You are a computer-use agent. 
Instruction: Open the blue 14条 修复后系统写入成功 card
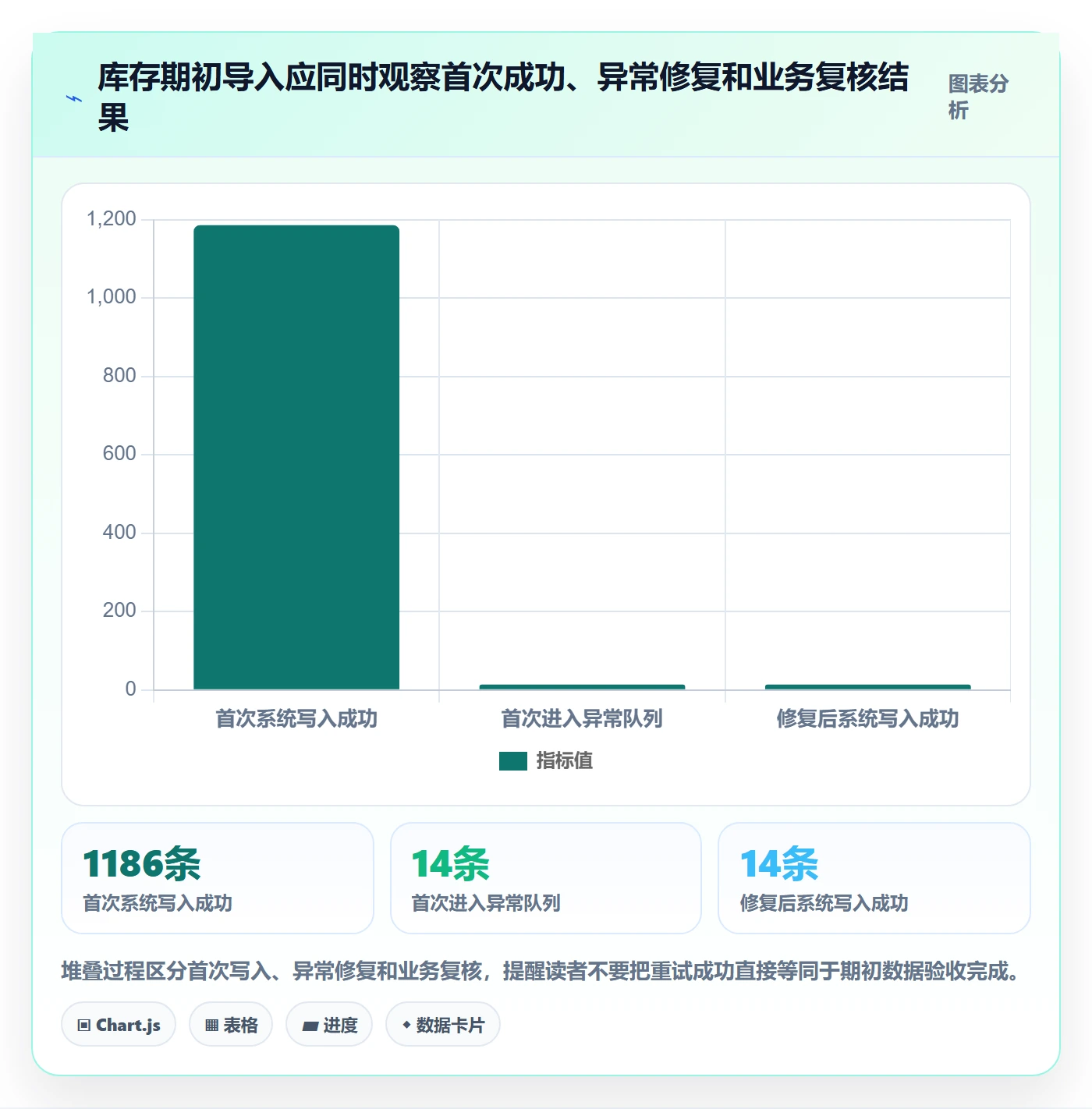tap(874, 878)
